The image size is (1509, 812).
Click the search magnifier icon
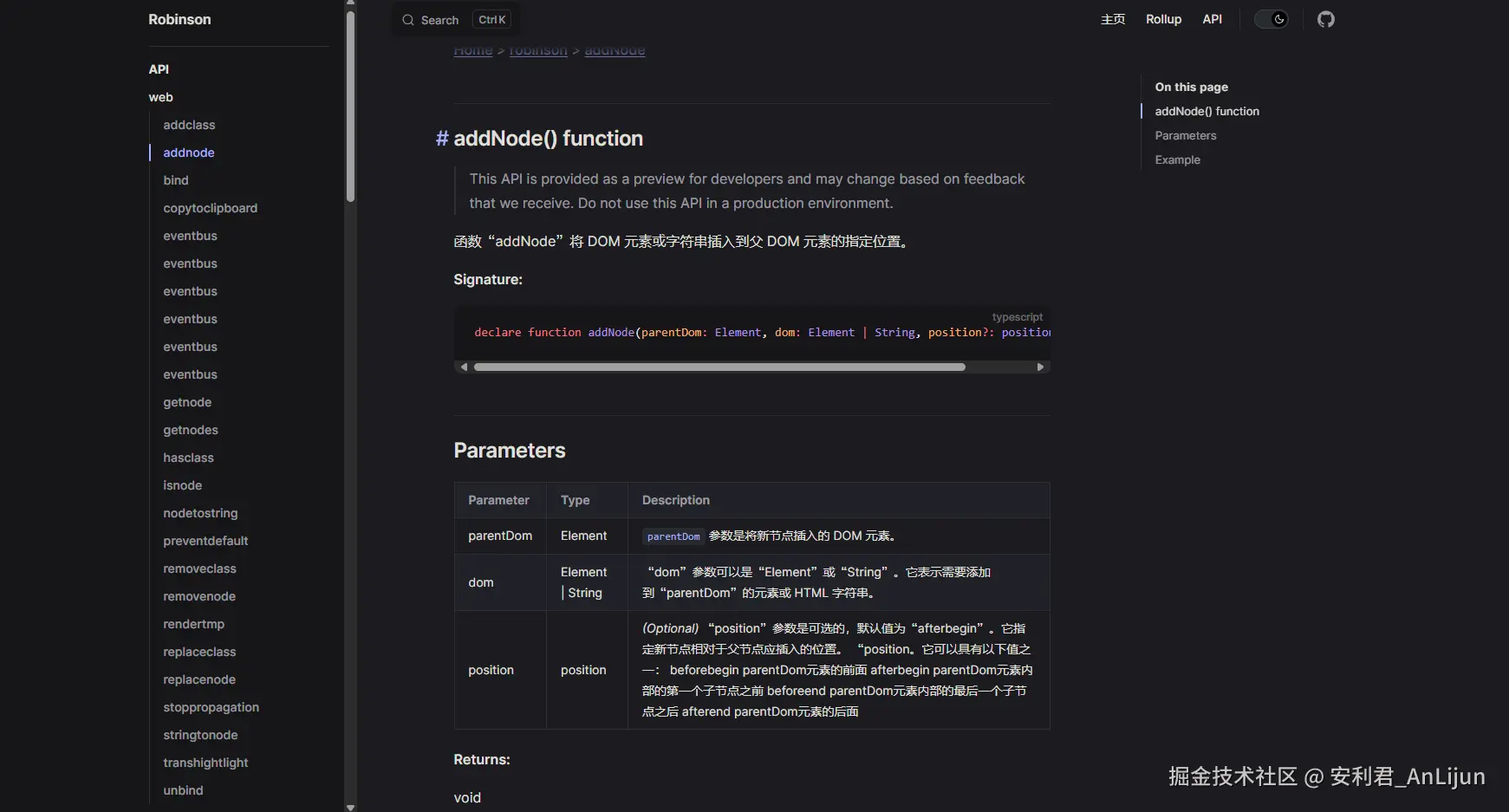coord(407,20)
